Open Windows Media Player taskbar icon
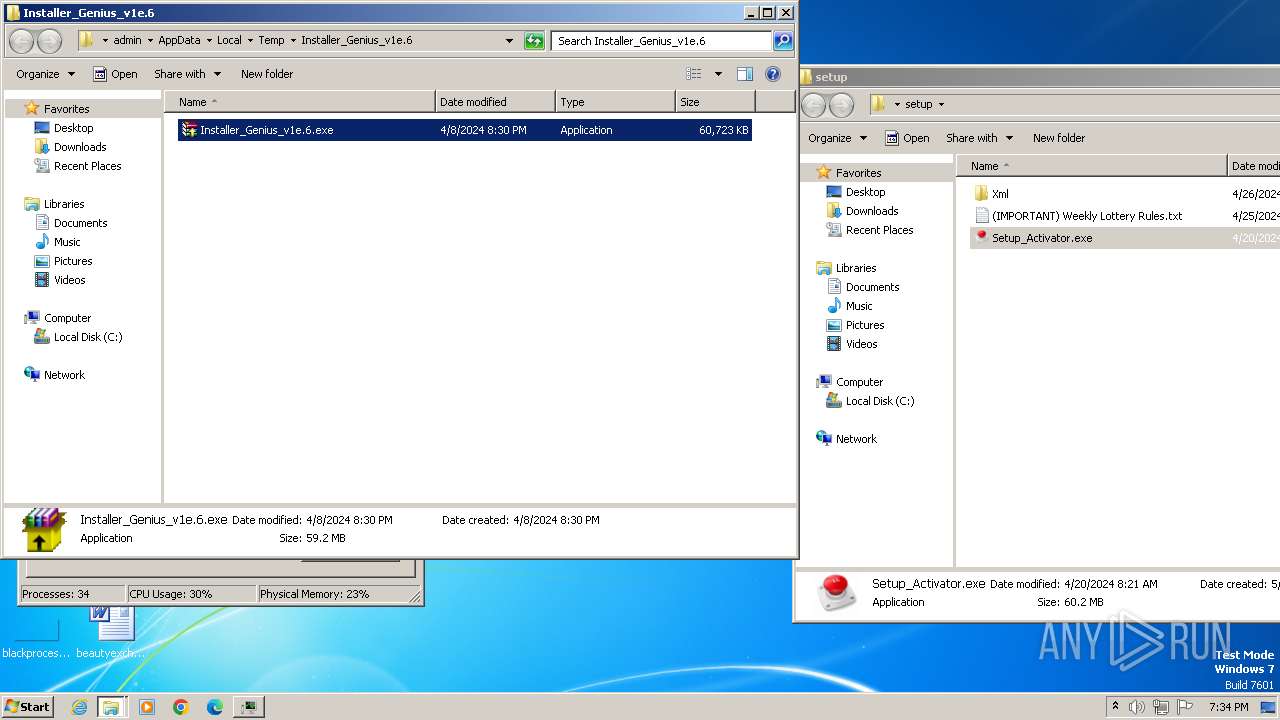This screenshot has width=1280, height=720. tap(147, 707)
